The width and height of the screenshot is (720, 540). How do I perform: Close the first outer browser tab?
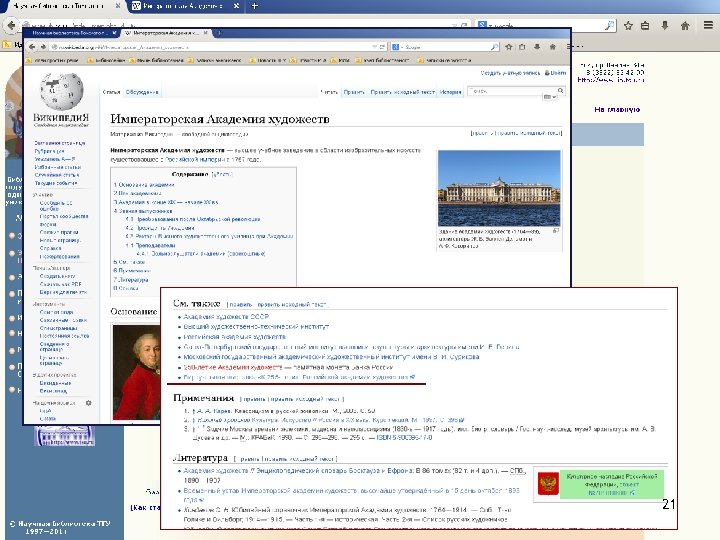coord(118,6)
